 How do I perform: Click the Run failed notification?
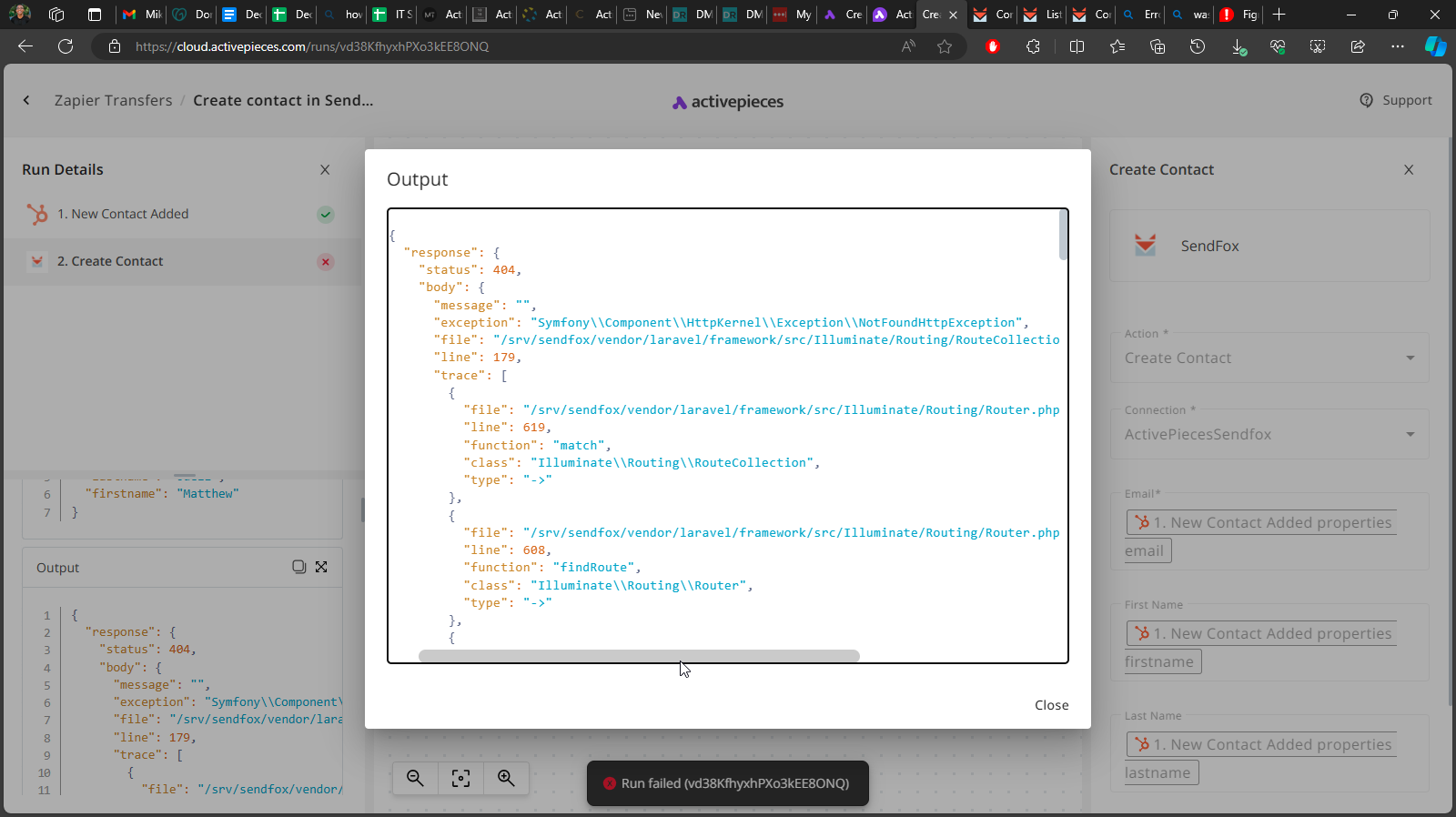click(x=728, y=783)
